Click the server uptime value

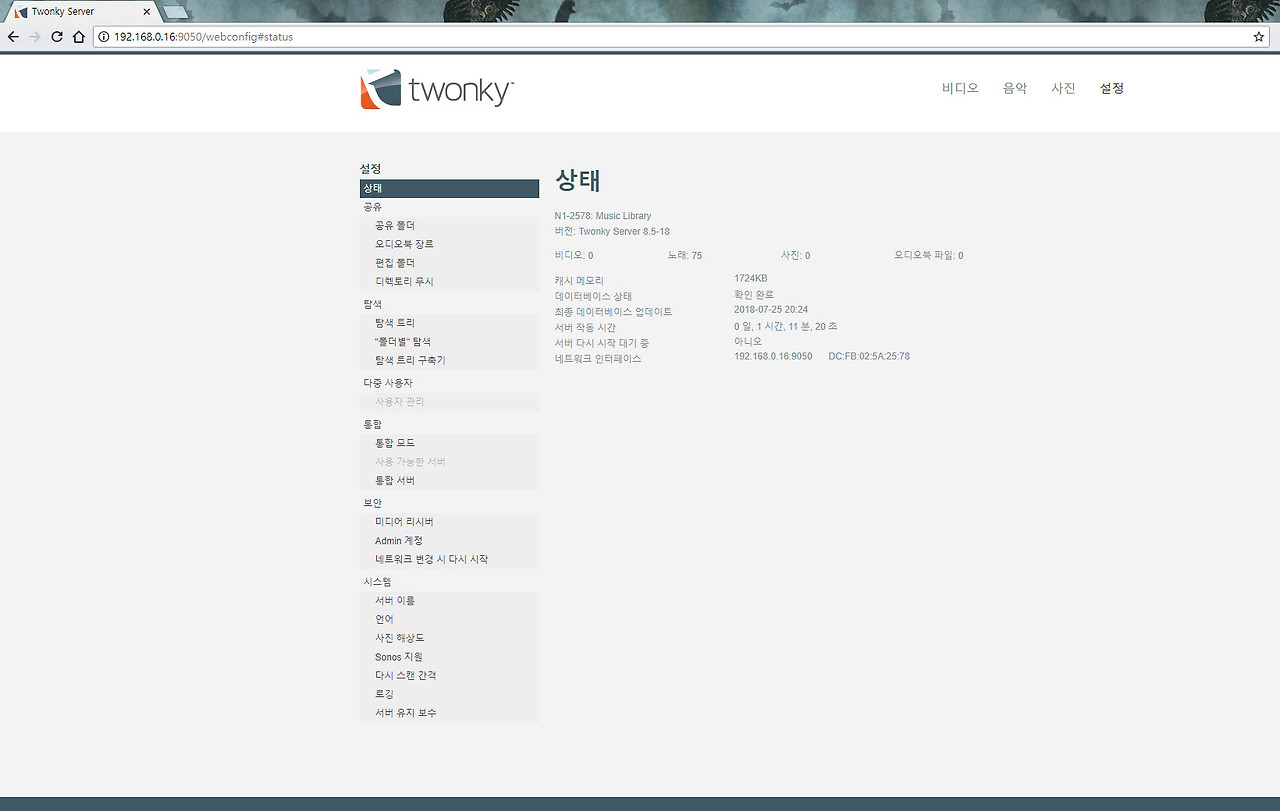pyautogui.click(x=786, y=326)
